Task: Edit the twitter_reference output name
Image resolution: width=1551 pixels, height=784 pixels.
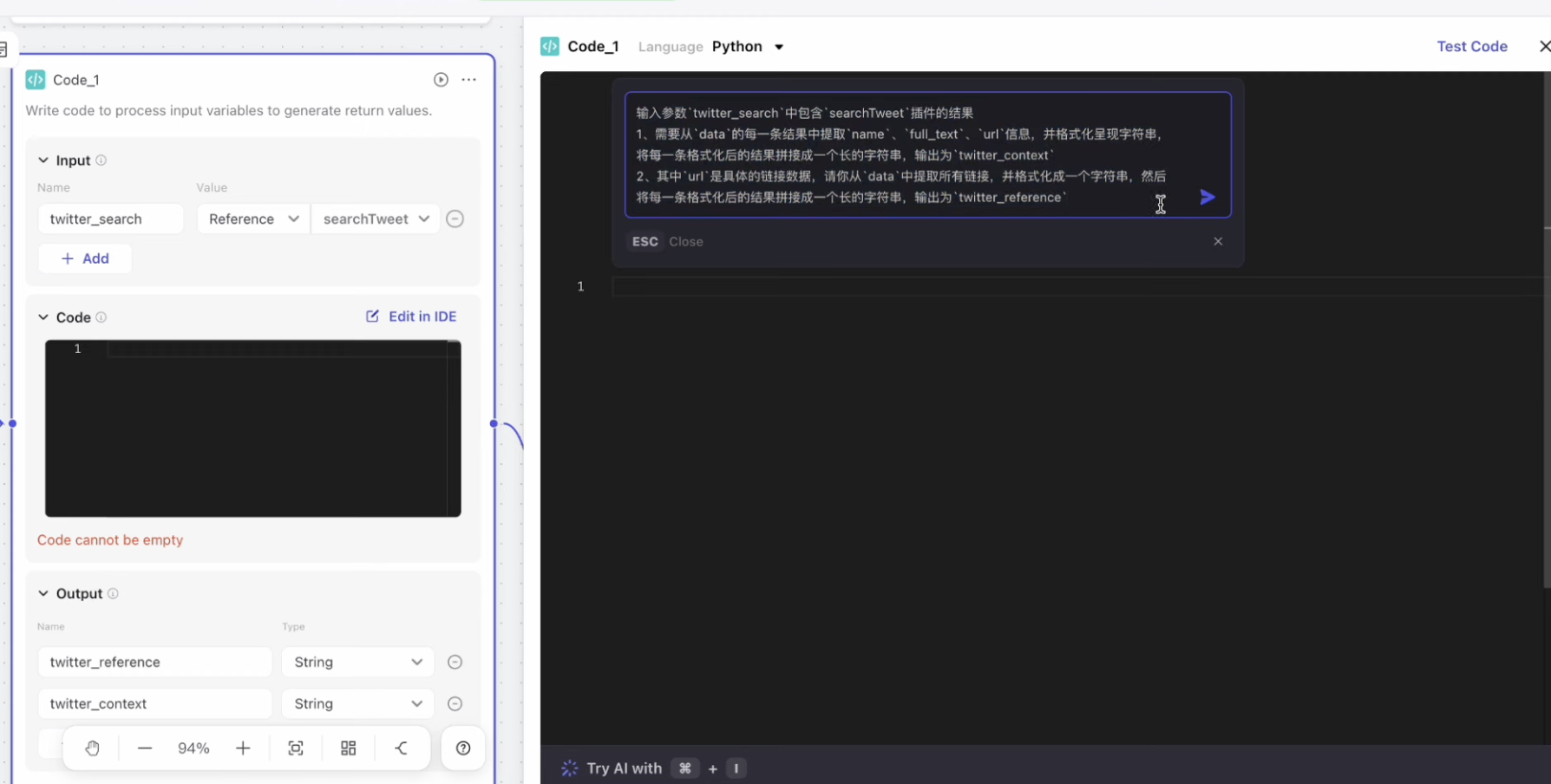Action: point(155,663)
